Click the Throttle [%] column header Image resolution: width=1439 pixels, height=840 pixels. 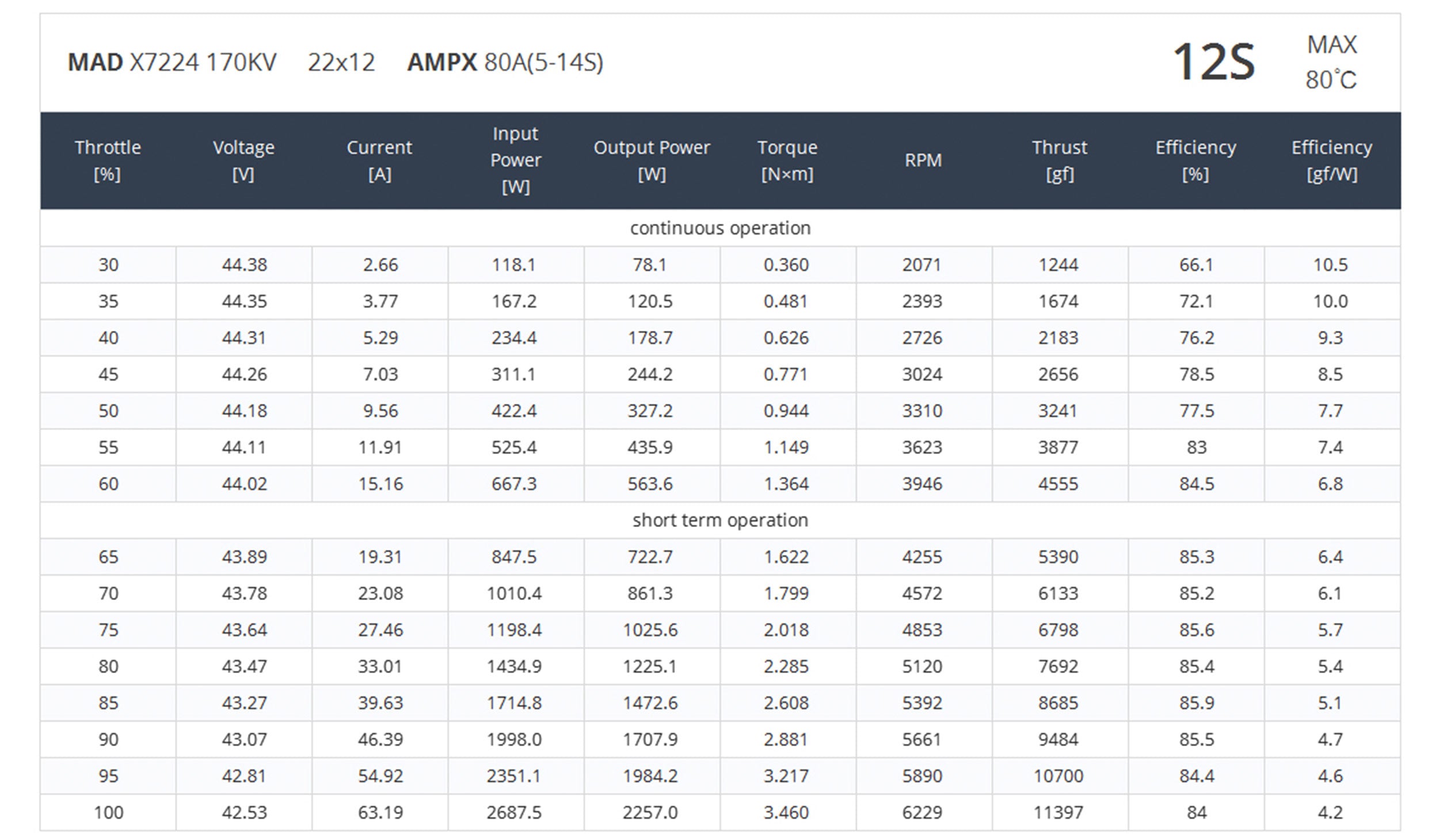[108, 161]
